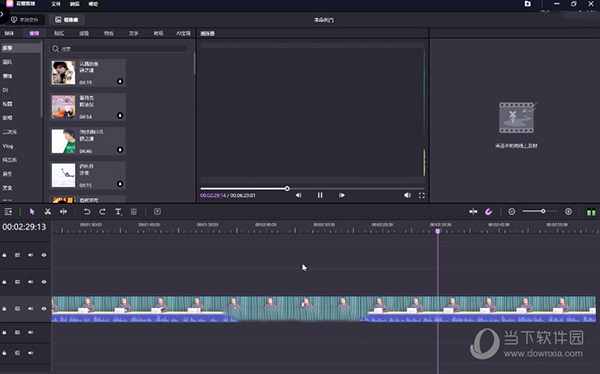The height and width of the screenshot is (374, 600).
Task: Toggle the magnet snapping icon
Action: pos(489,212)
